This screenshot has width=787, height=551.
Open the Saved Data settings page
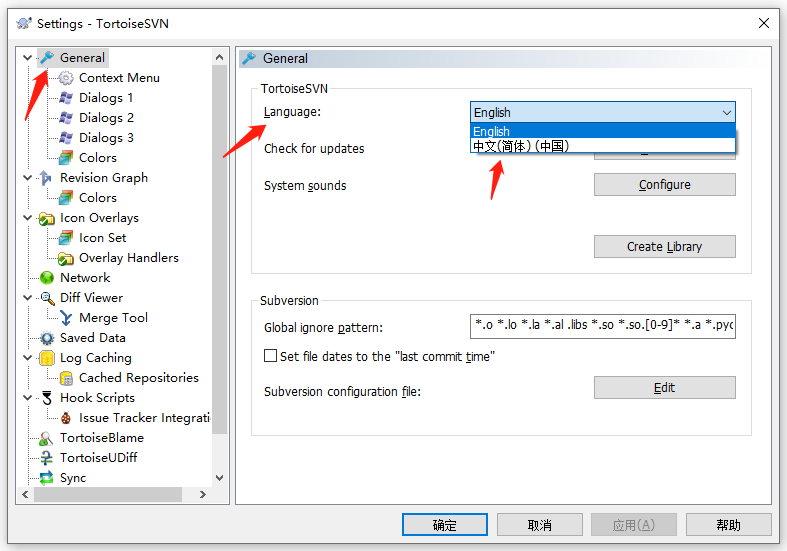point(92,338)
